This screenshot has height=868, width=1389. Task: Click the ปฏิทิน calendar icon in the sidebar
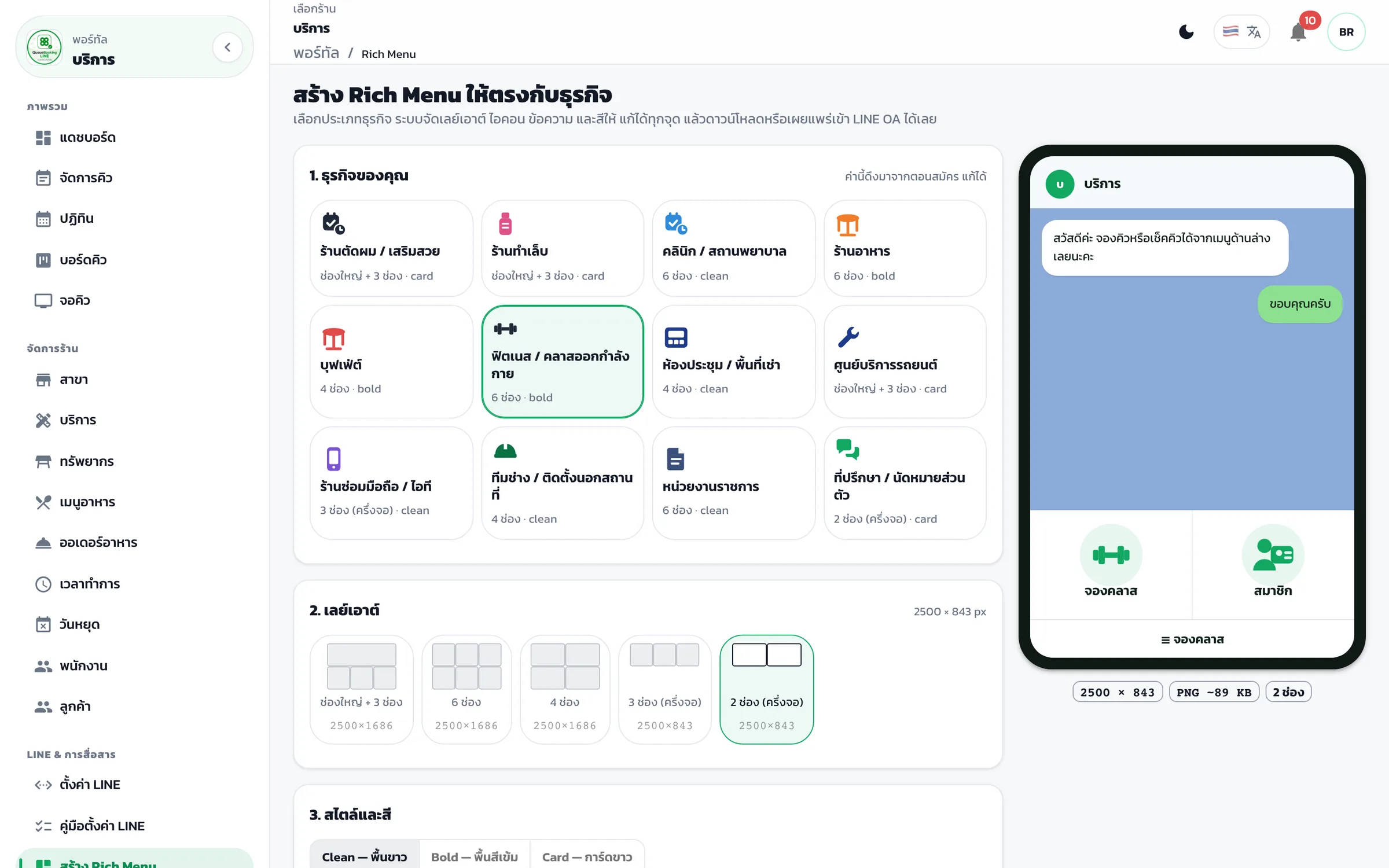click(43, 219)
